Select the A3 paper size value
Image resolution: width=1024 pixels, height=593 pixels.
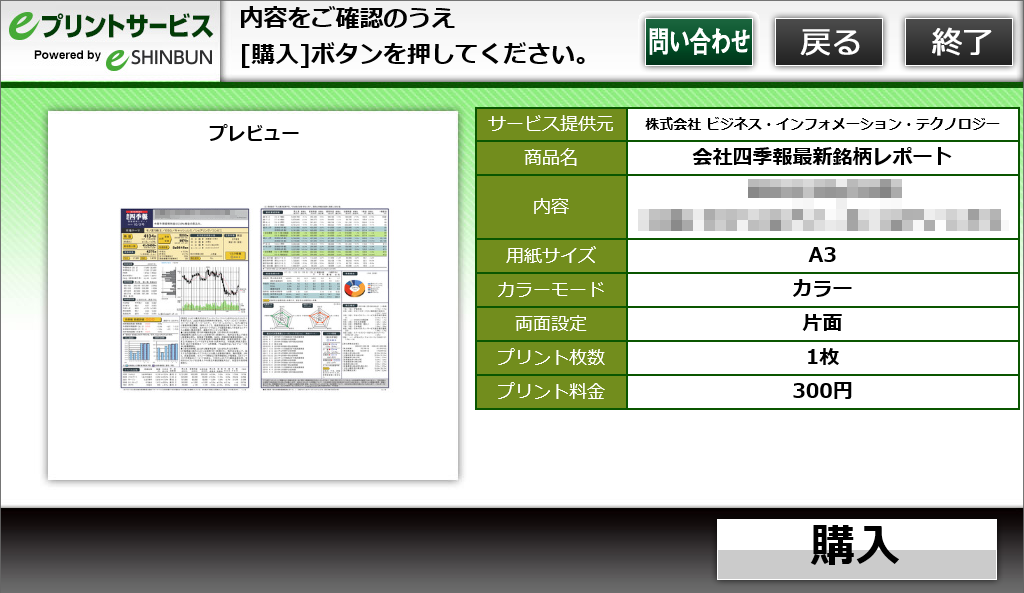(822, 255)
